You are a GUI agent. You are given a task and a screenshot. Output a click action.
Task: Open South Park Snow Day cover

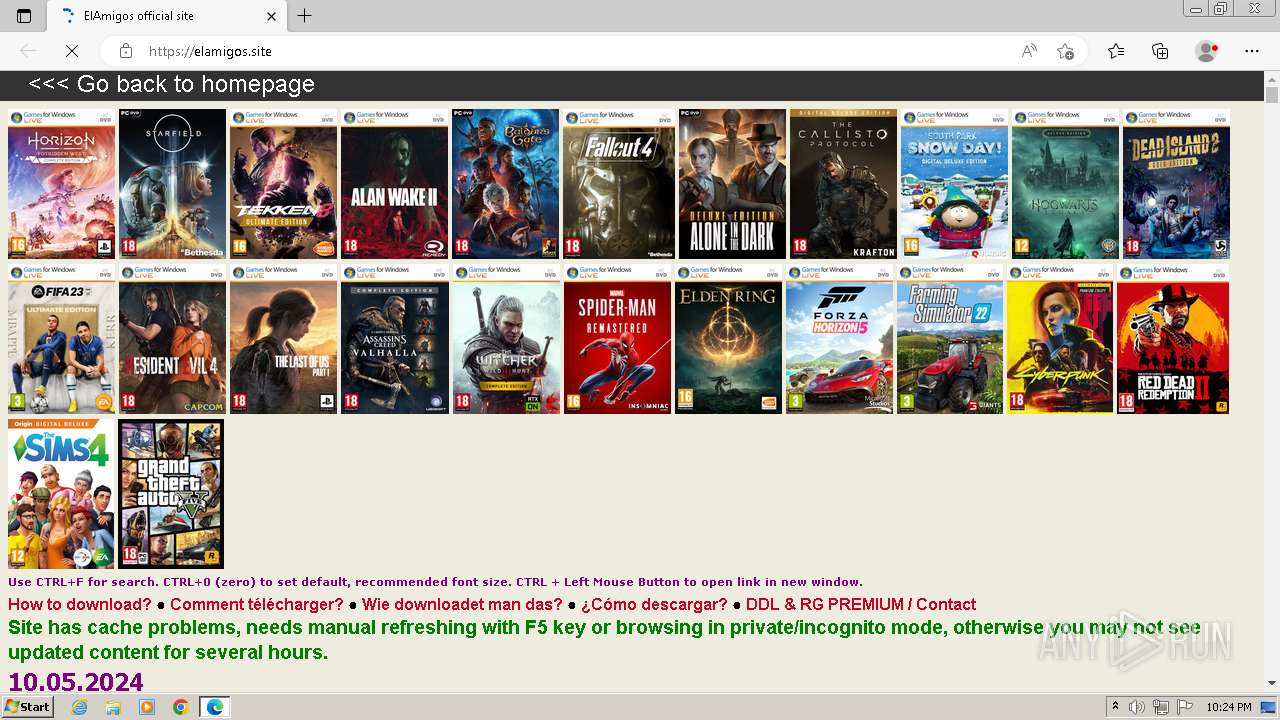click(x=954, y=184)
